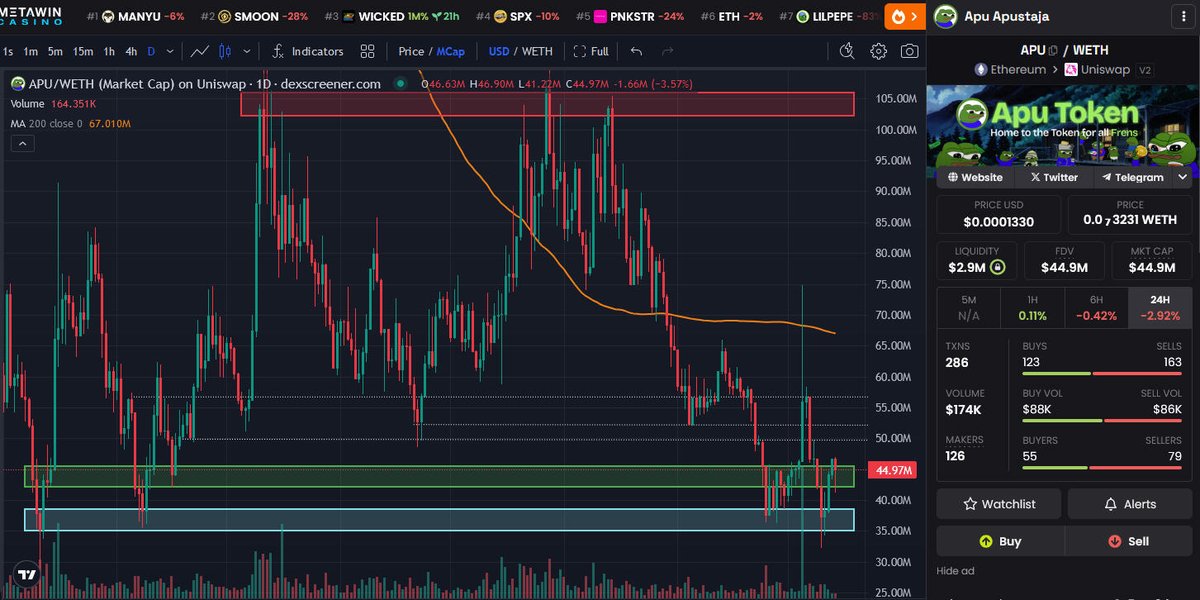Image resolution: width=1200 pixels, height=600 pixels.
Task: Open trending token #6 ETH
Action: pos(732,17)
